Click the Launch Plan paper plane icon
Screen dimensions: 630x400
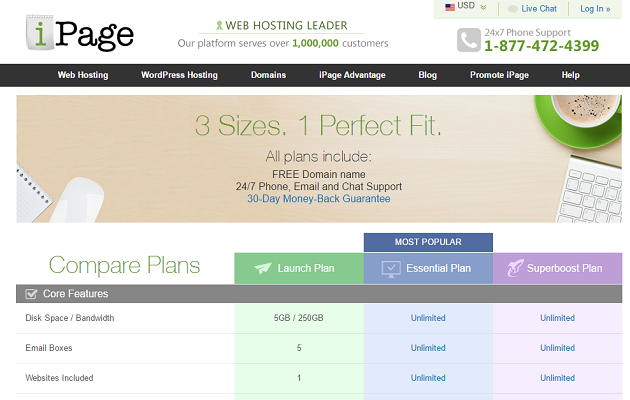pyautogui.click(x=263, y=268)
